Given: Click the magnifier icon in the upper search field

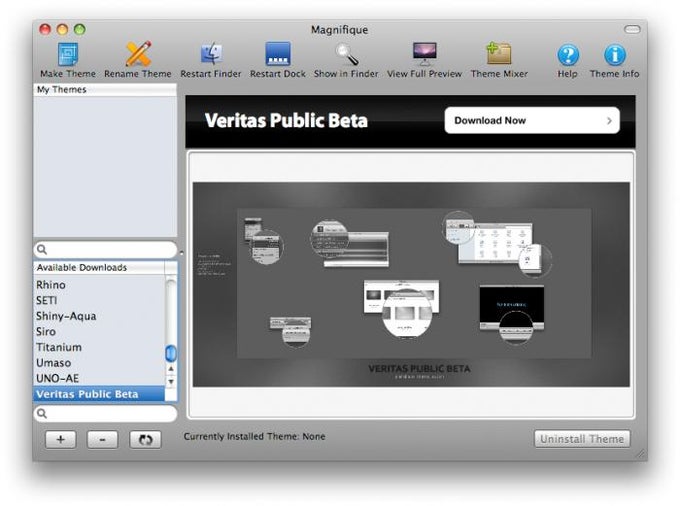Looking at the screenshot, I should coord(42,249).
